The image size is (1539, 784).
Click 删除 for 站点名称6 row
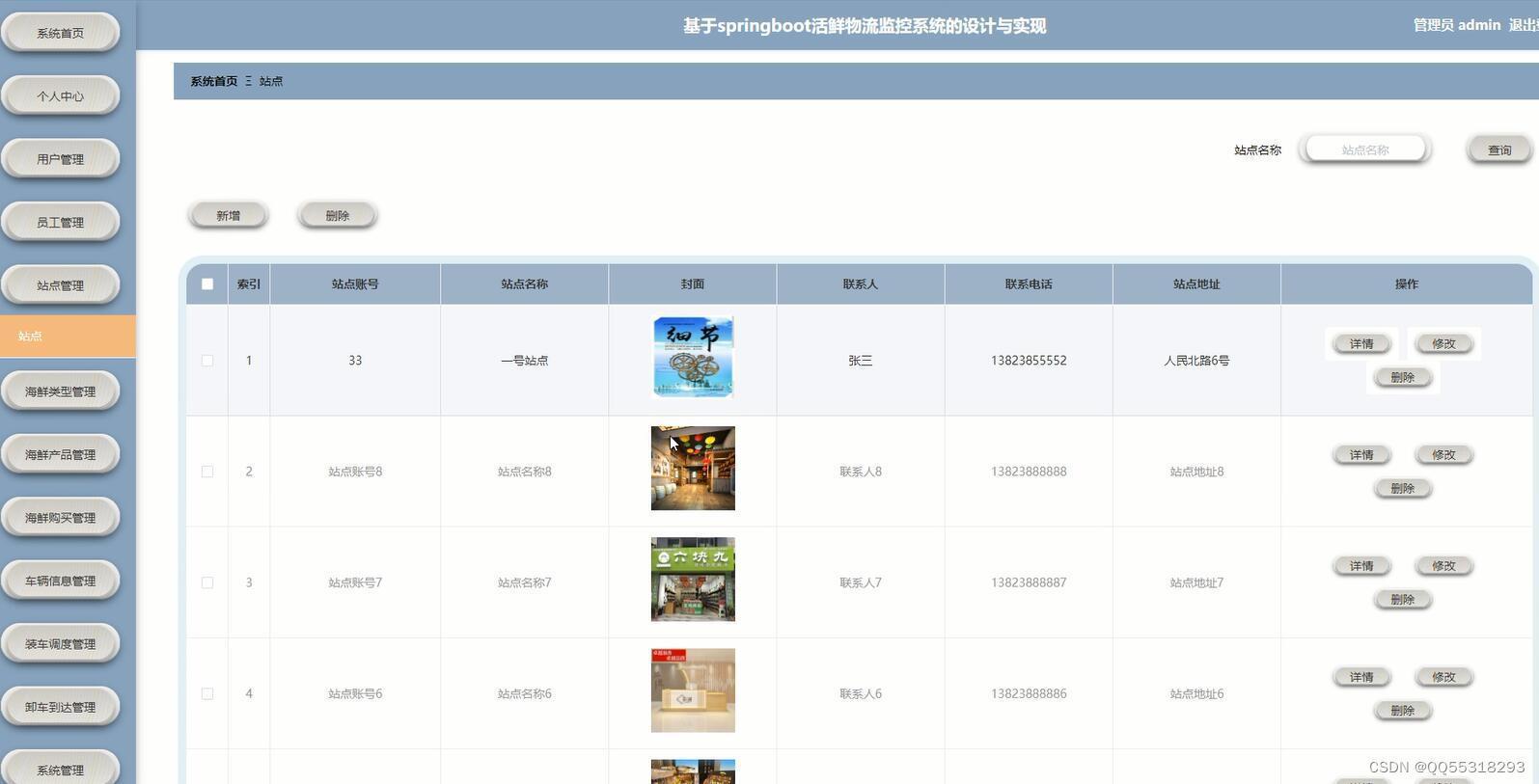[x=1402, y=711]
